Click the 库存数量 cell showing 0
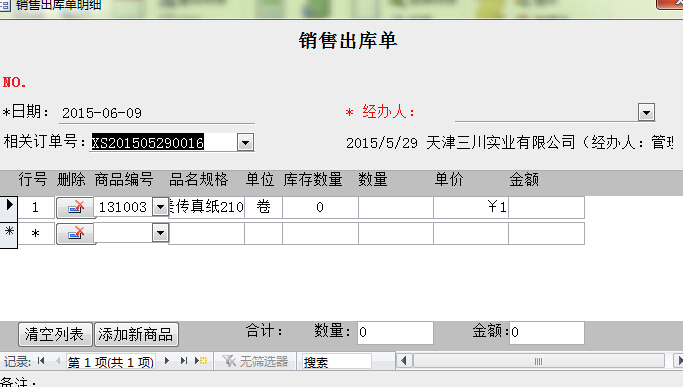Viewport: 683px width, 387px height. click(x=320, y=207)
